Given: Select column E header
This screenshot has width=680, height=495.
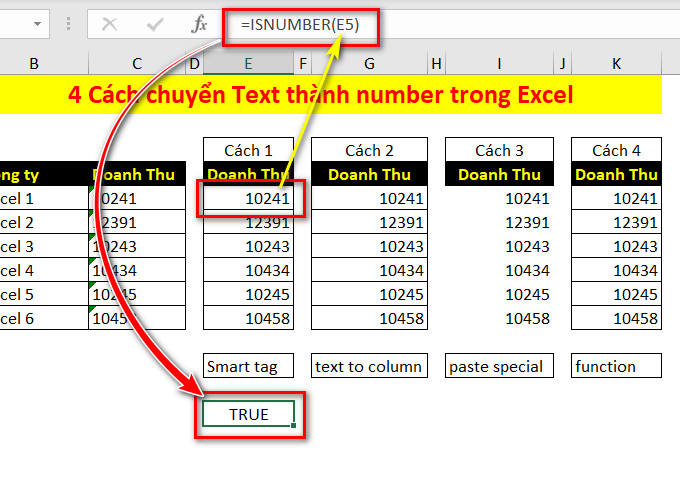Looking at the screenshot, I should pos(248,64).
